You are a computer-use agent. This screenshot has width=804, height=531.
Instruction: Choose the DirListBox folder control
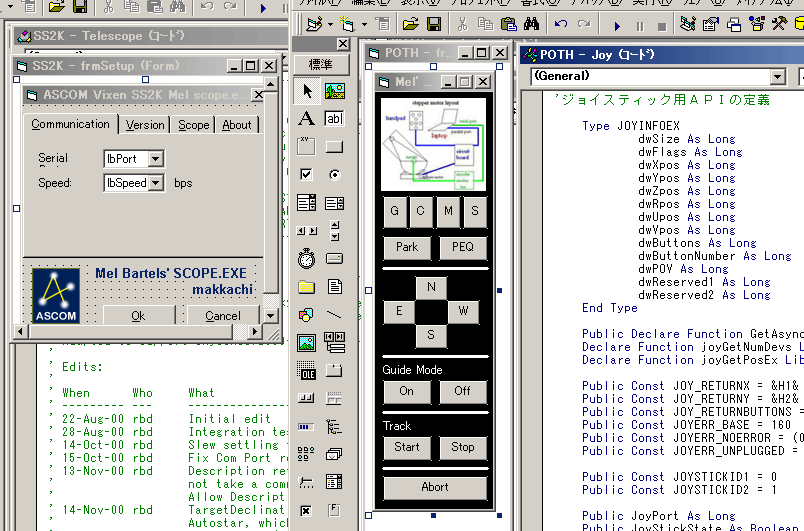coord(307,287)
